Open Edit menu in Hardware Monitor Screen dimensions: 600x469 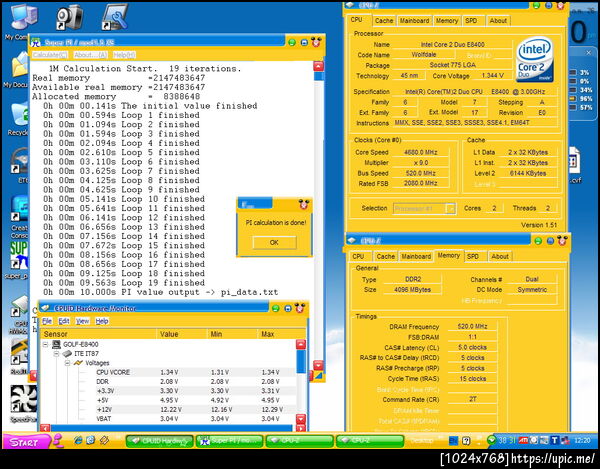click(64, 321)
